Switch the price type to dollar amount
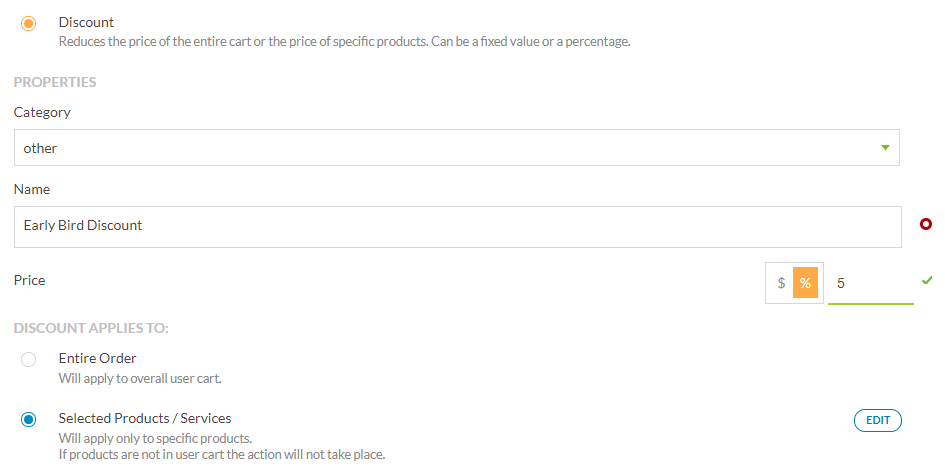 coord(781,283)
